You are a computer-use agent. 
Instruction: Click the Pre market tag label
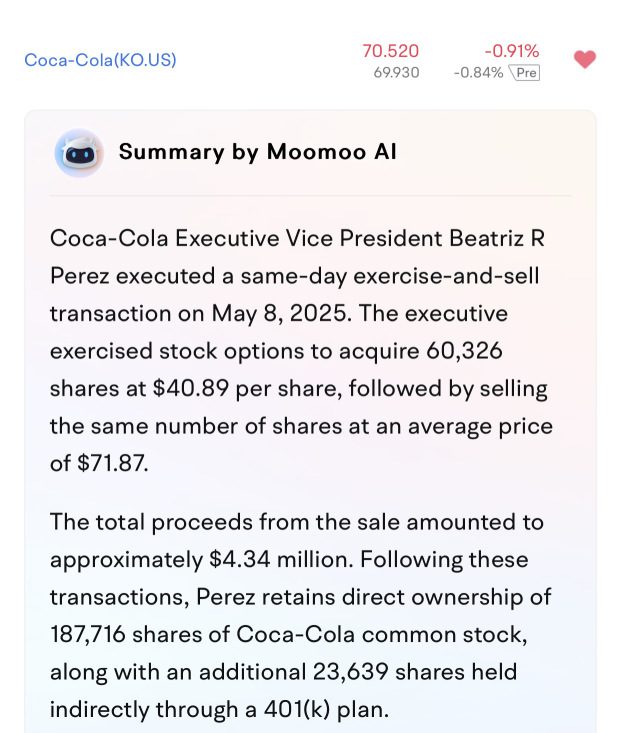click(x=524, y=73)
